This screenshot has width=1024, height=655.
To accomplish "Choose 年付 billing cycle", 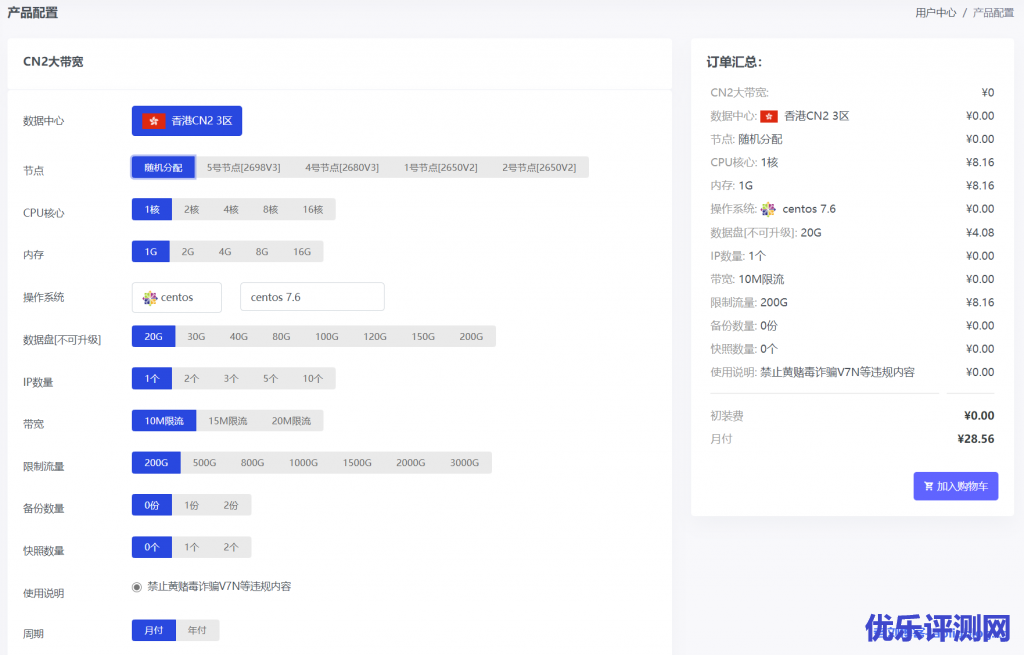I will (197, 631).
